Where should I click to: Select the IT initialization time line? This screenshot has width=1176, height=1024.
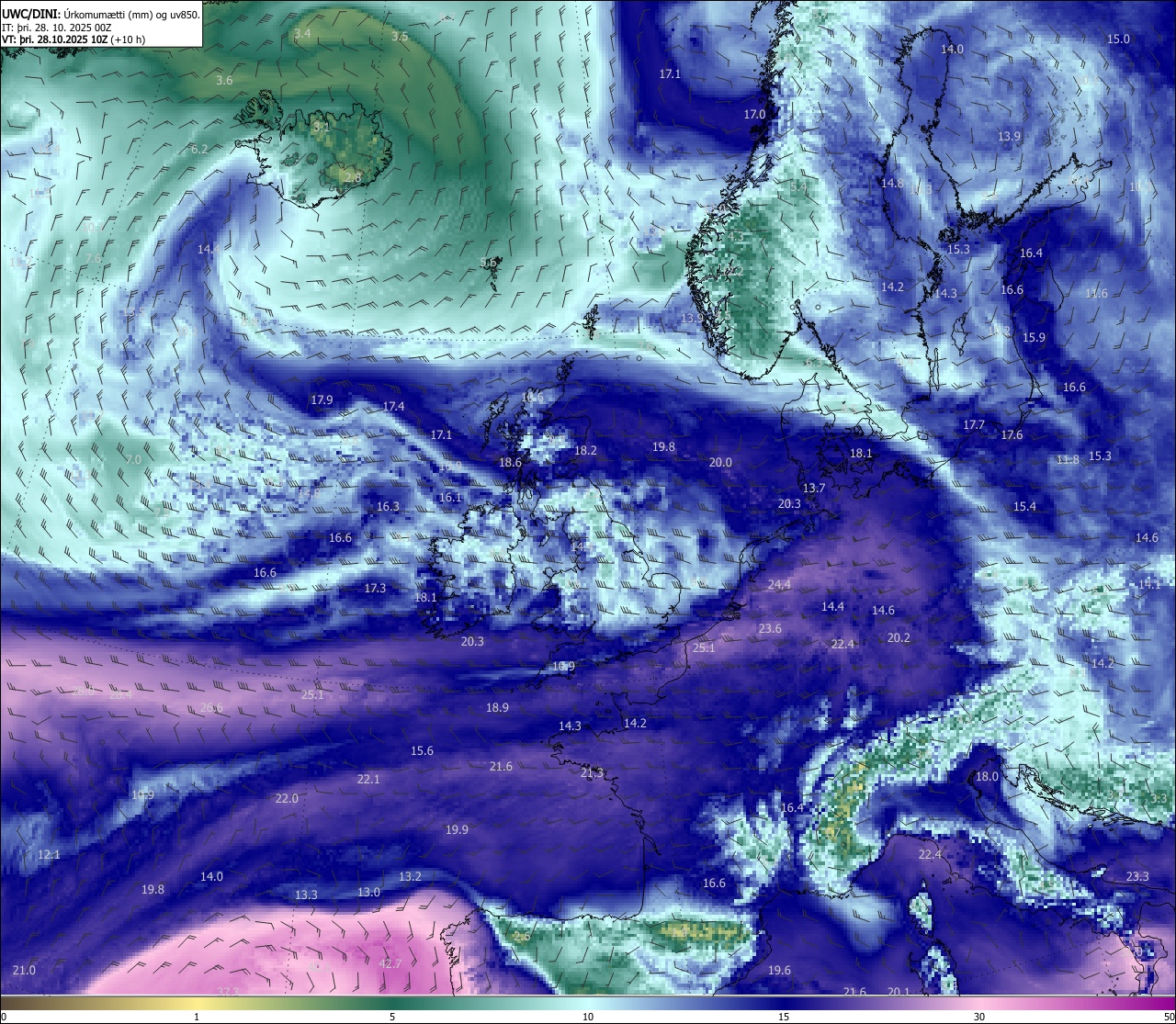click(57, 28)
